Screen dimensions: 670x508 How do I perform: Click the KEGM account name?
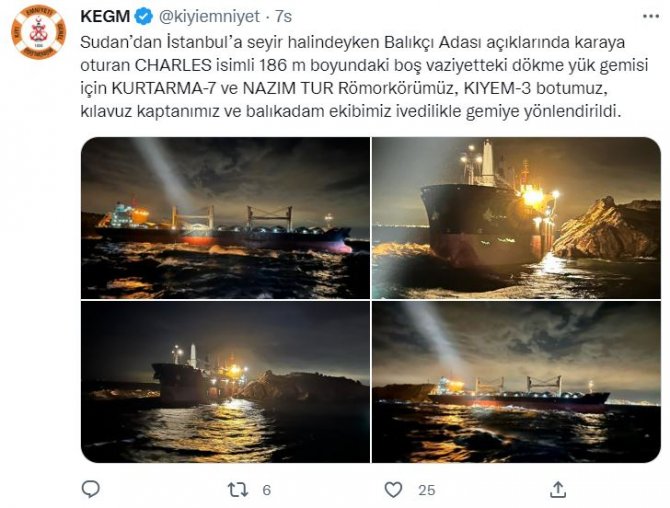point(105,17)
